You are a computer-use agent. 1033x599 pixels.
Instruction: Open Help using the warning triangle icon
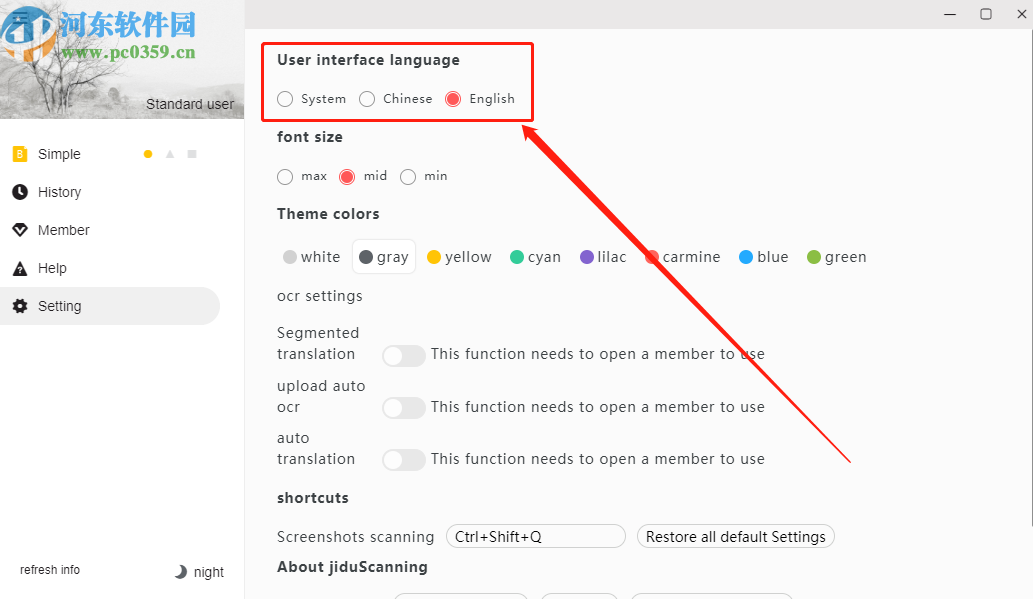click(20, 268)
